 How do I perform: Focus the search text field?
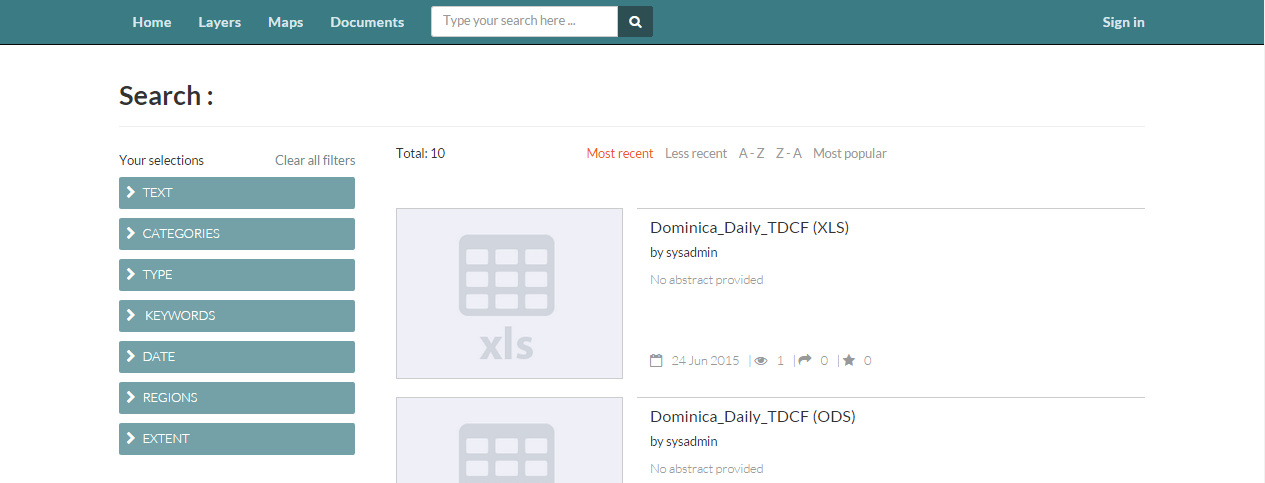[524, 22]
